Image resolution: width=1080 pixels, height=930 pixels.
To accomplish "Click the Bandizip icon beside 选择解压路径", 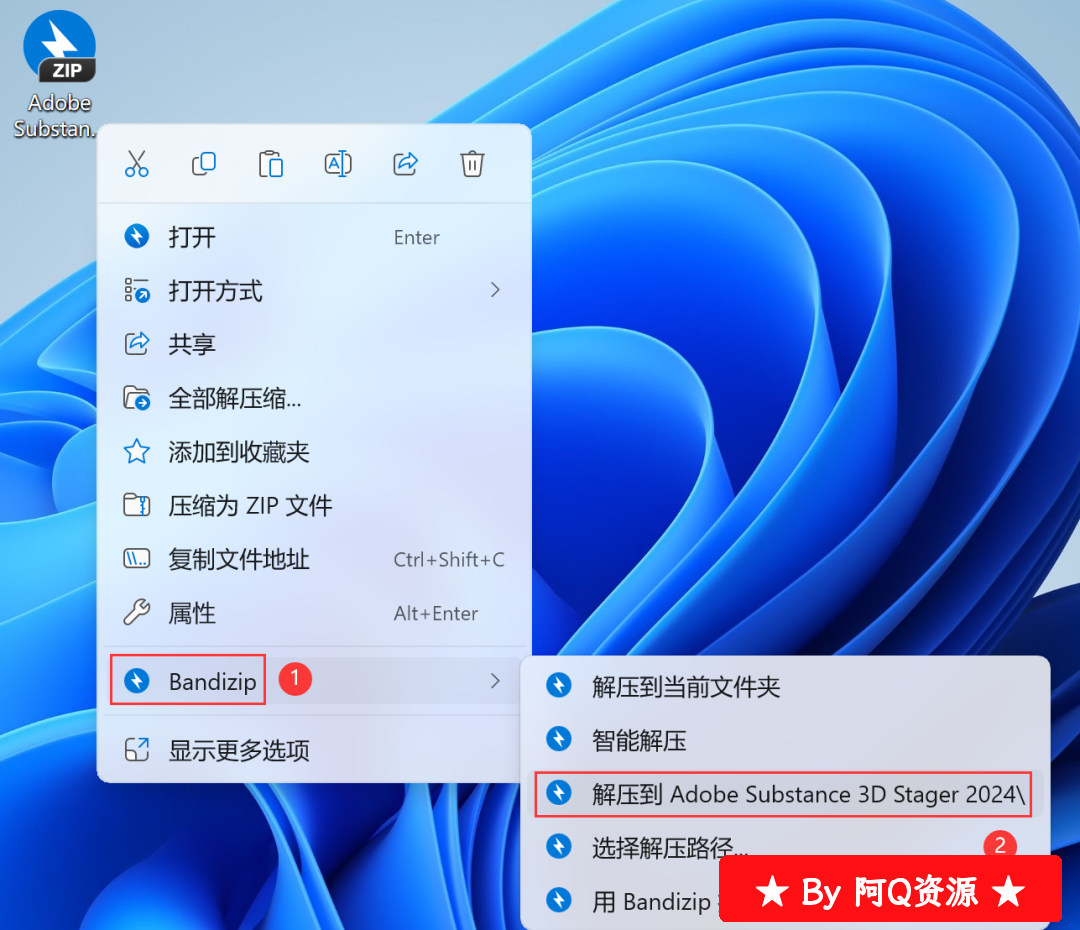I will click(559, 847).
